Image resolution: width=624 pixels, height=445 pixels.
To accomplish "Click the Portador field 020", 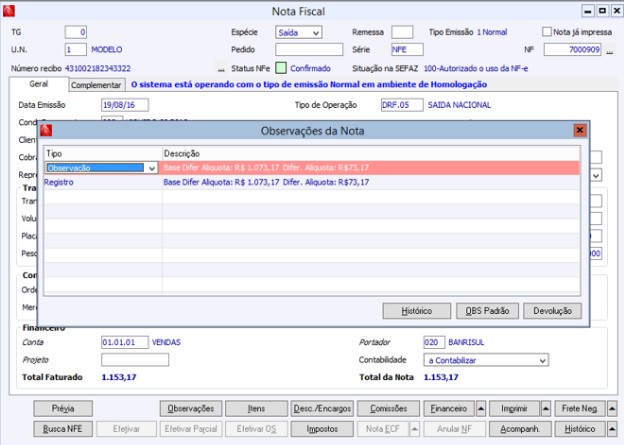I will point(434,342).
